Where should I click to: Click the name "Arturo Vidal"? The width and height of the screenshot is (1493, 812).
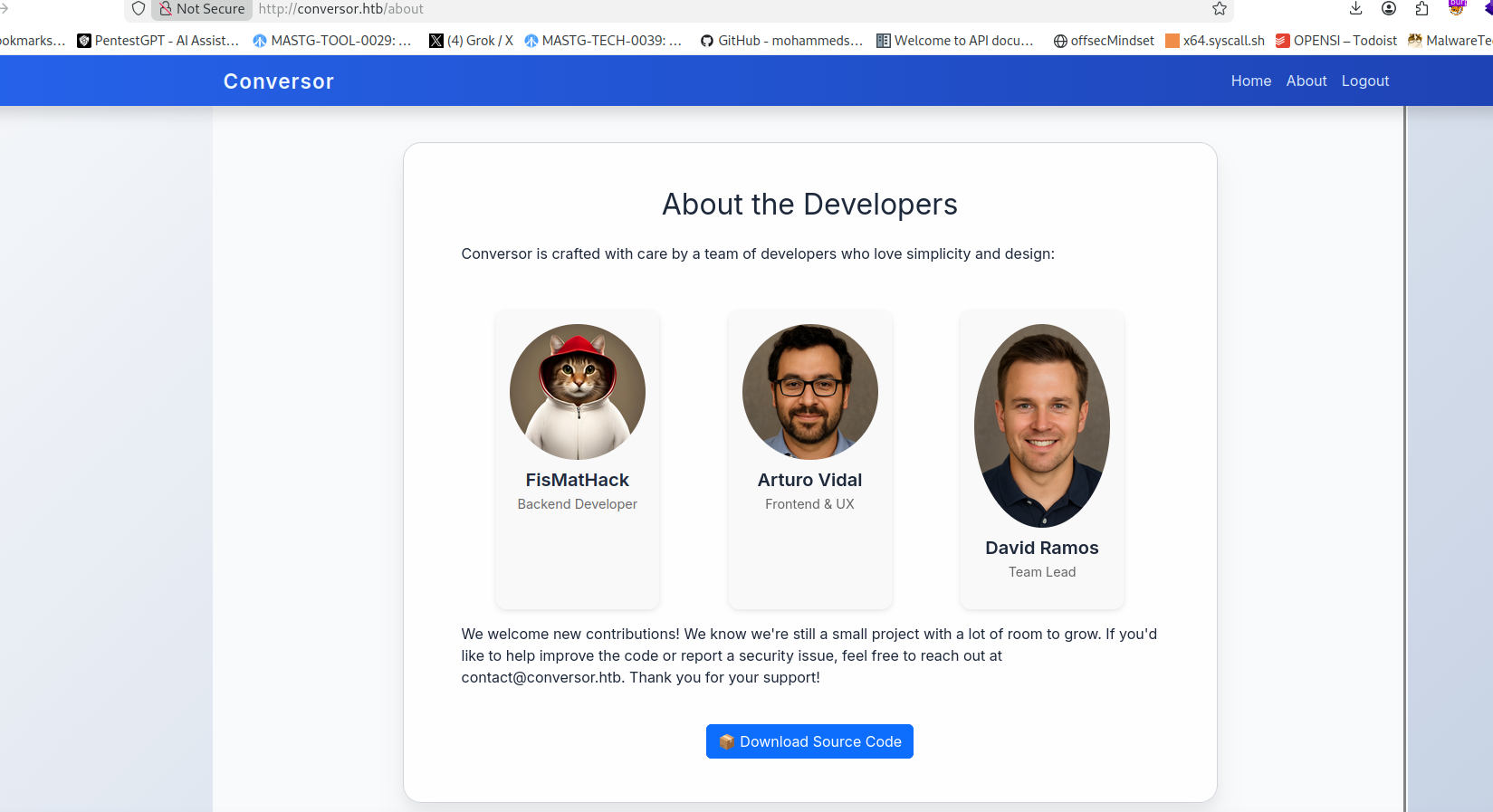point(810,480)
